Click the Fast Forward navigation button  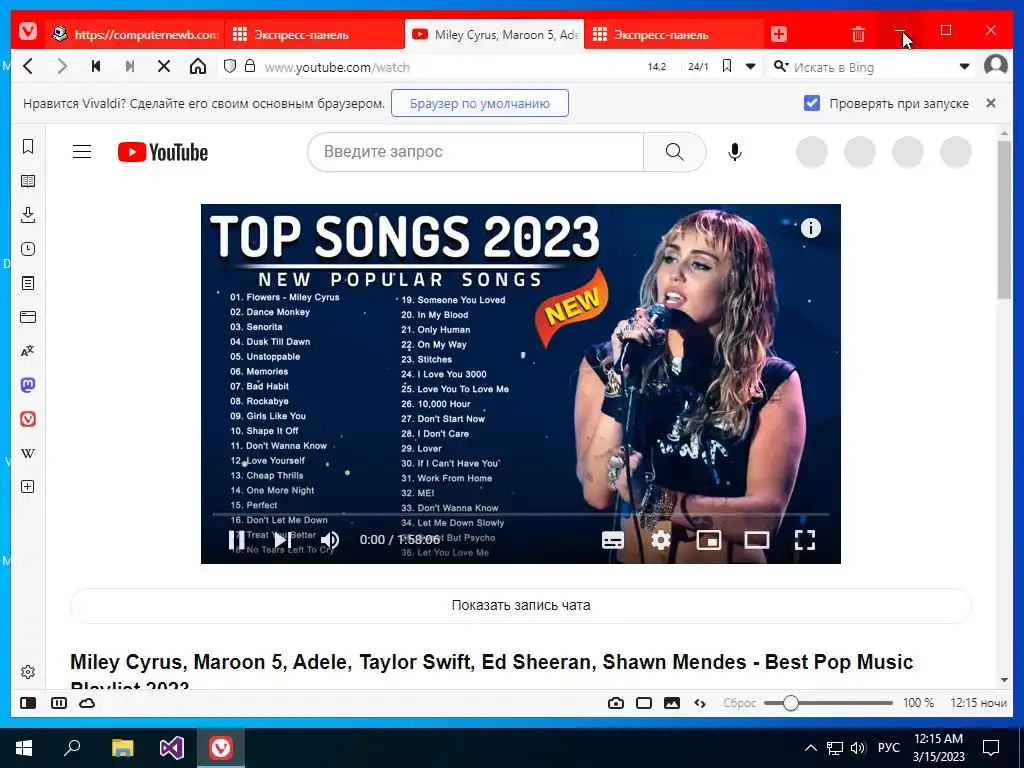pyautogui.click(x=130, y=66)
